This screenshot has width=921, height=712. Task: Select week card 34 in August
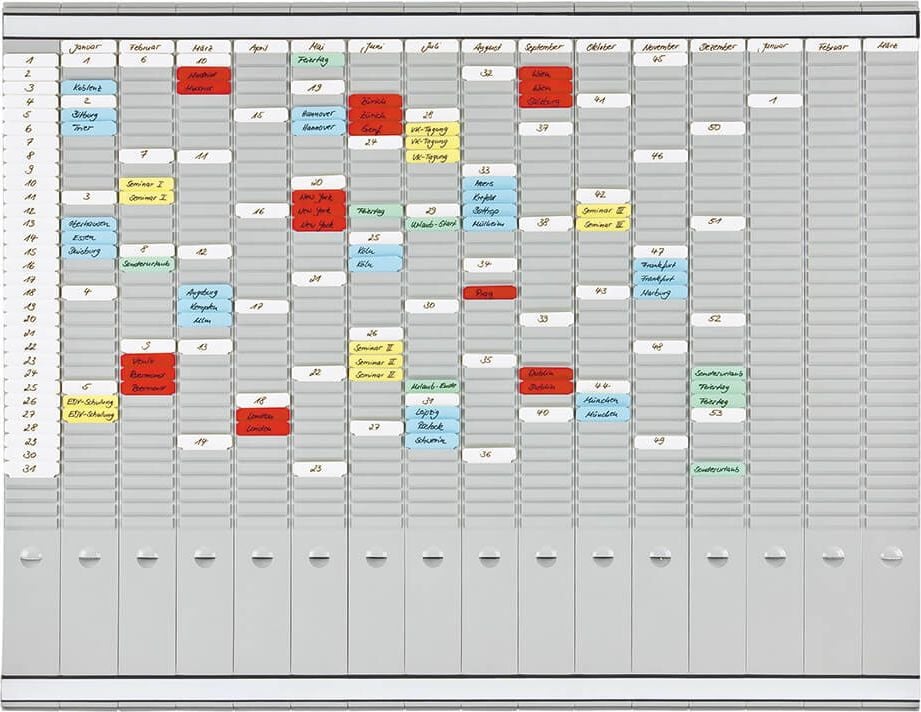coord(489,265)
